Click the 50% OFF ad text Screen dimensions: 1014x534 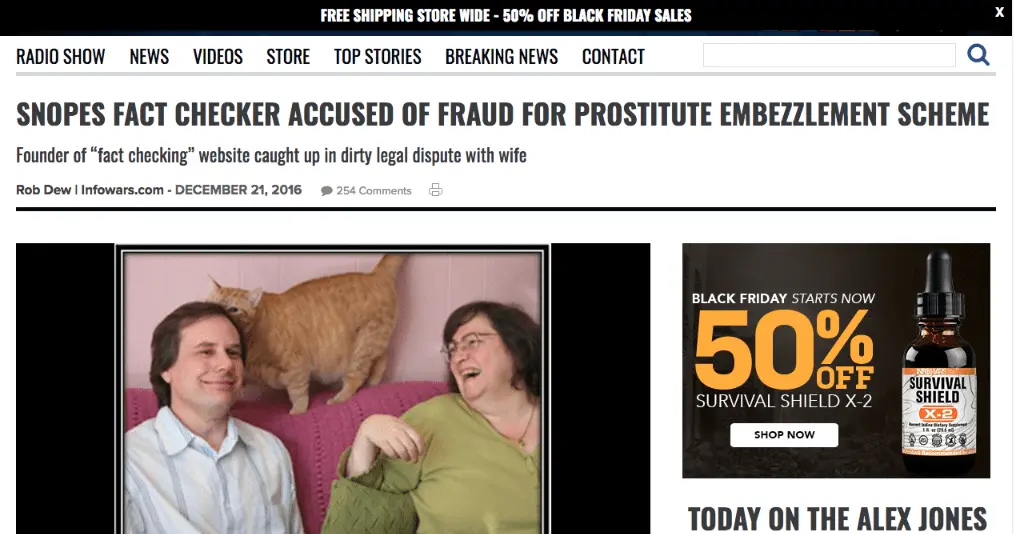pyautogui.click(x=784, y=350)
